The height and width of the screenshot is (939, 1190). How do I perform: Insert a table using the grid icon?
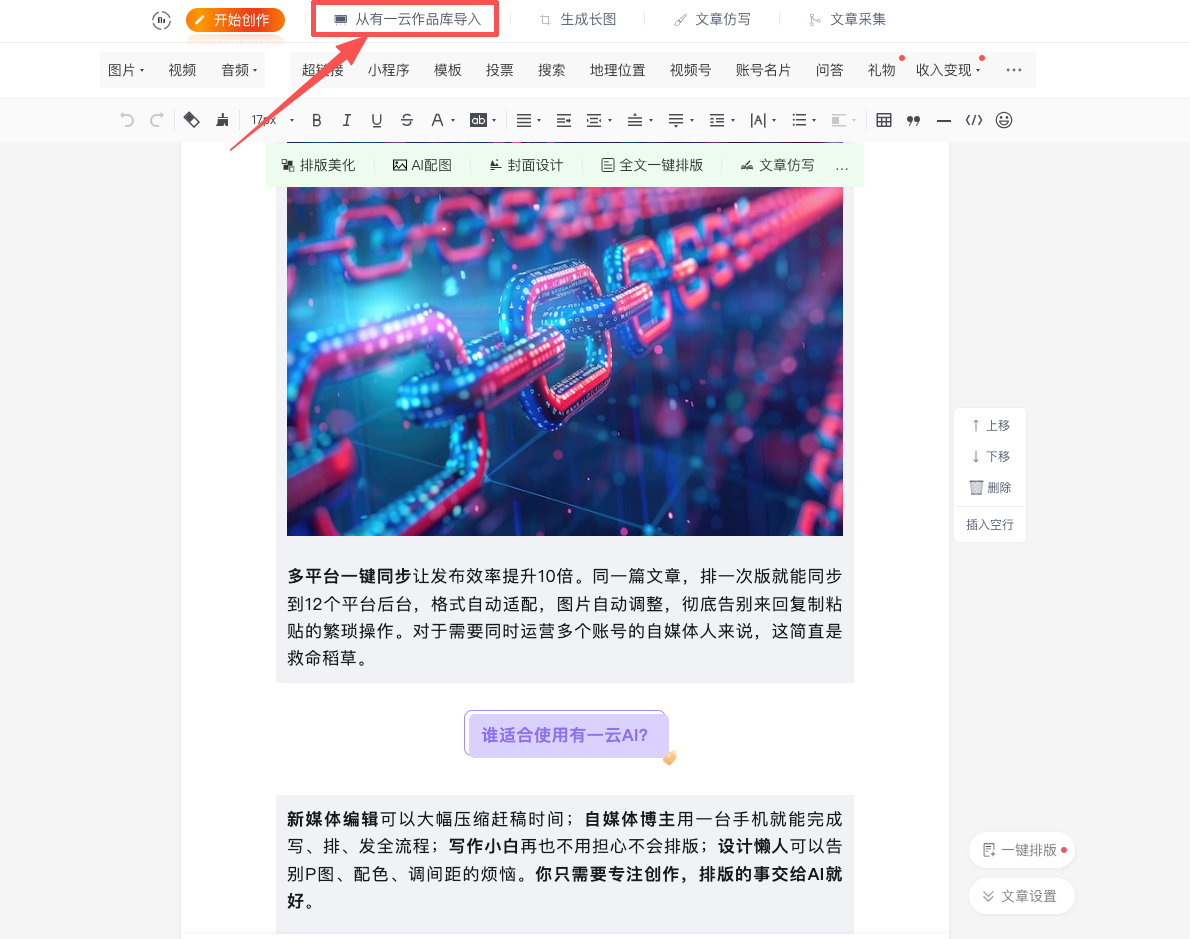[883, 120]
